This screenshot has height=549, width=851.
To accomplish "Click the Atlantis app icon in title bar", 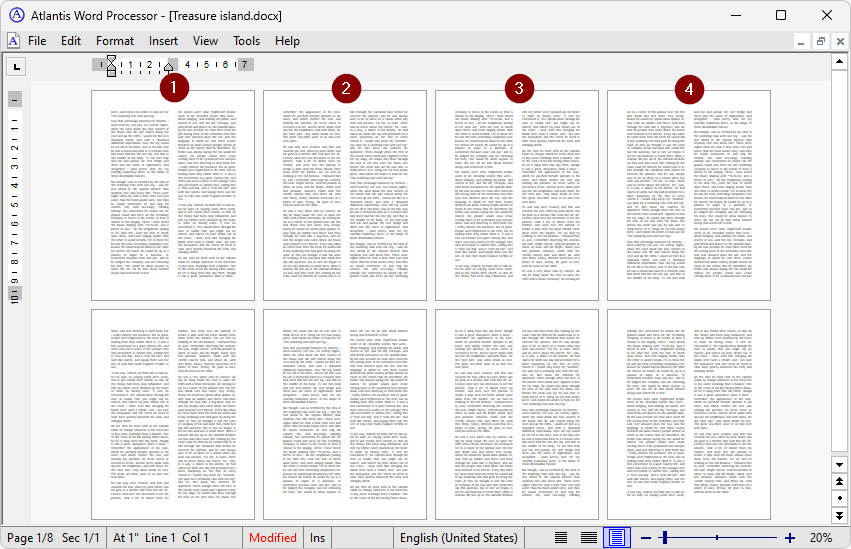I will coord(17,15).
